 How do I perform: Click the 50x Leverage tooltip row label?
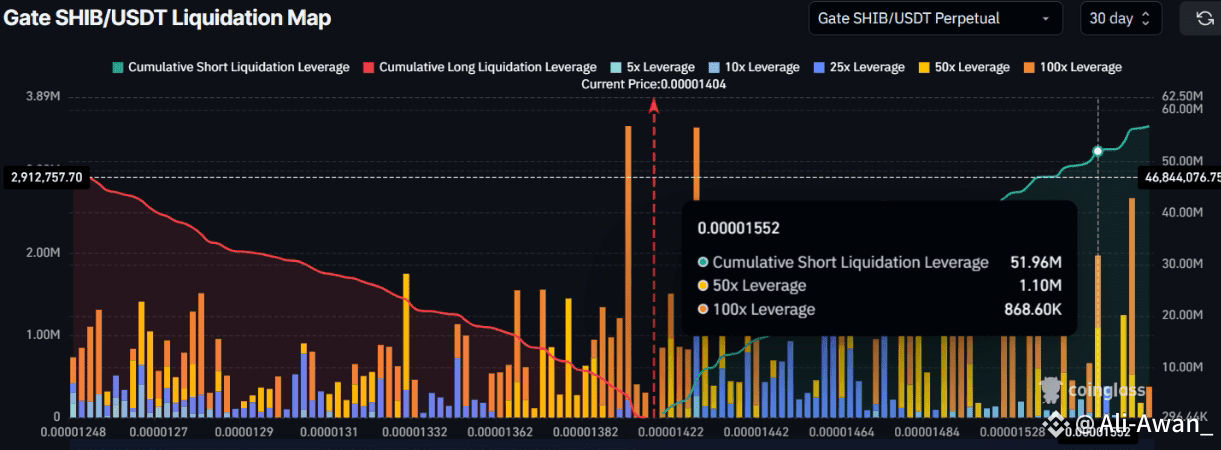pos(759,286)
